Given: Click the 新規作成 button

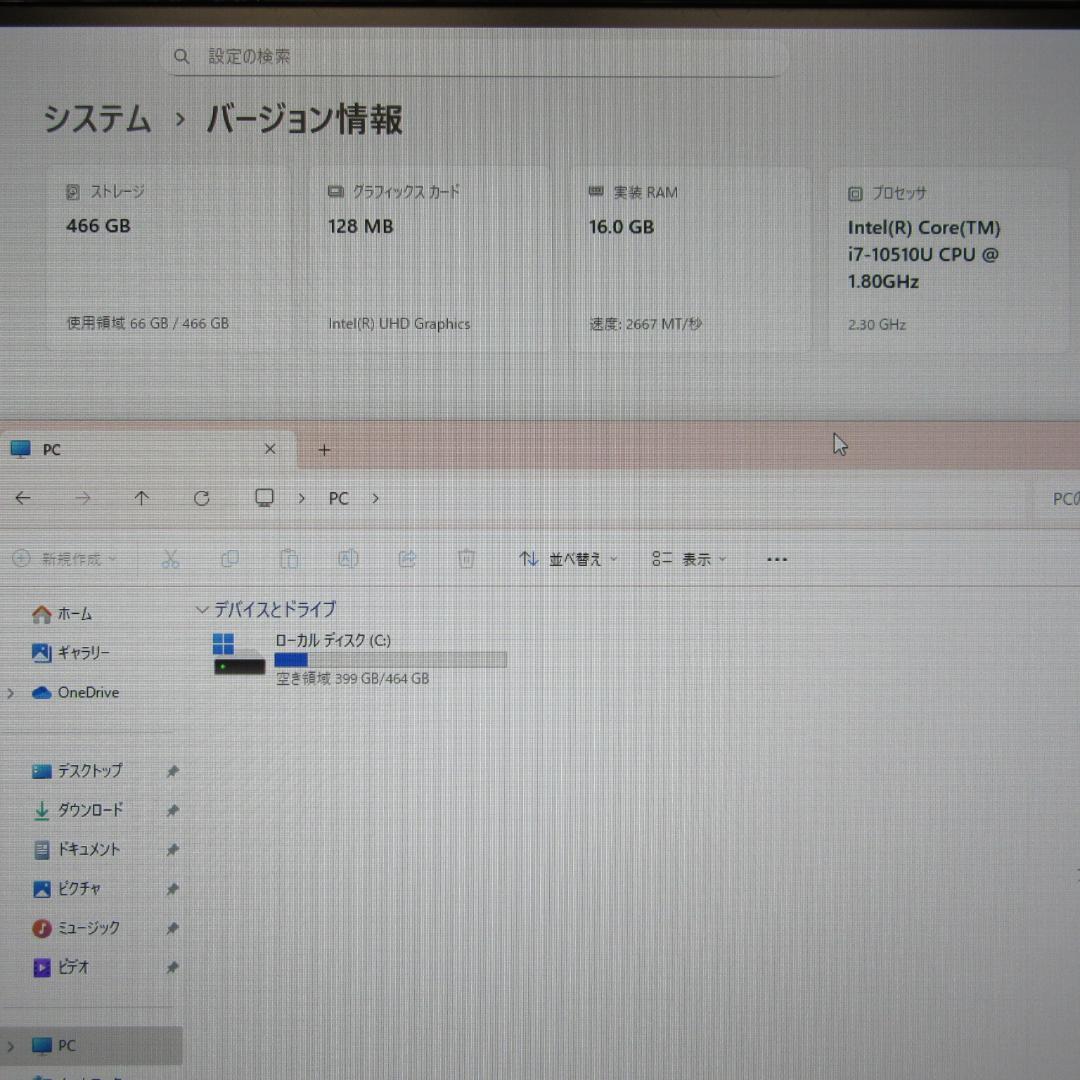Looking at the screenshot, I should tap(63, 559).
